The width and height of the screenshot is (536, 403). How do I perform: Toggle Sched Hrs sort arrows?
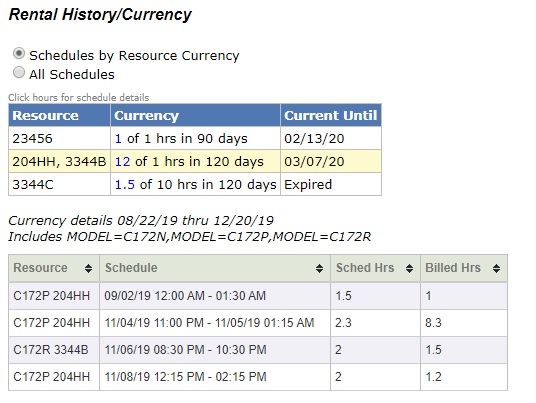pyautogui.click(x=409, y=269)
